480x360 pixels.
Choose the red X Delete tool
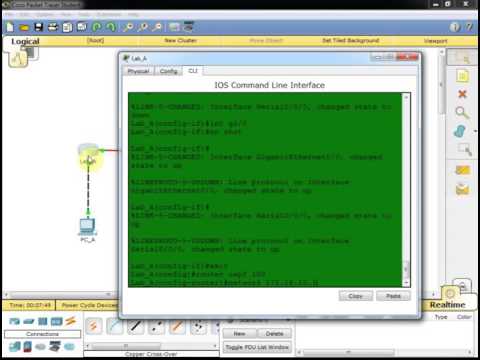click(x=462, y=94)
